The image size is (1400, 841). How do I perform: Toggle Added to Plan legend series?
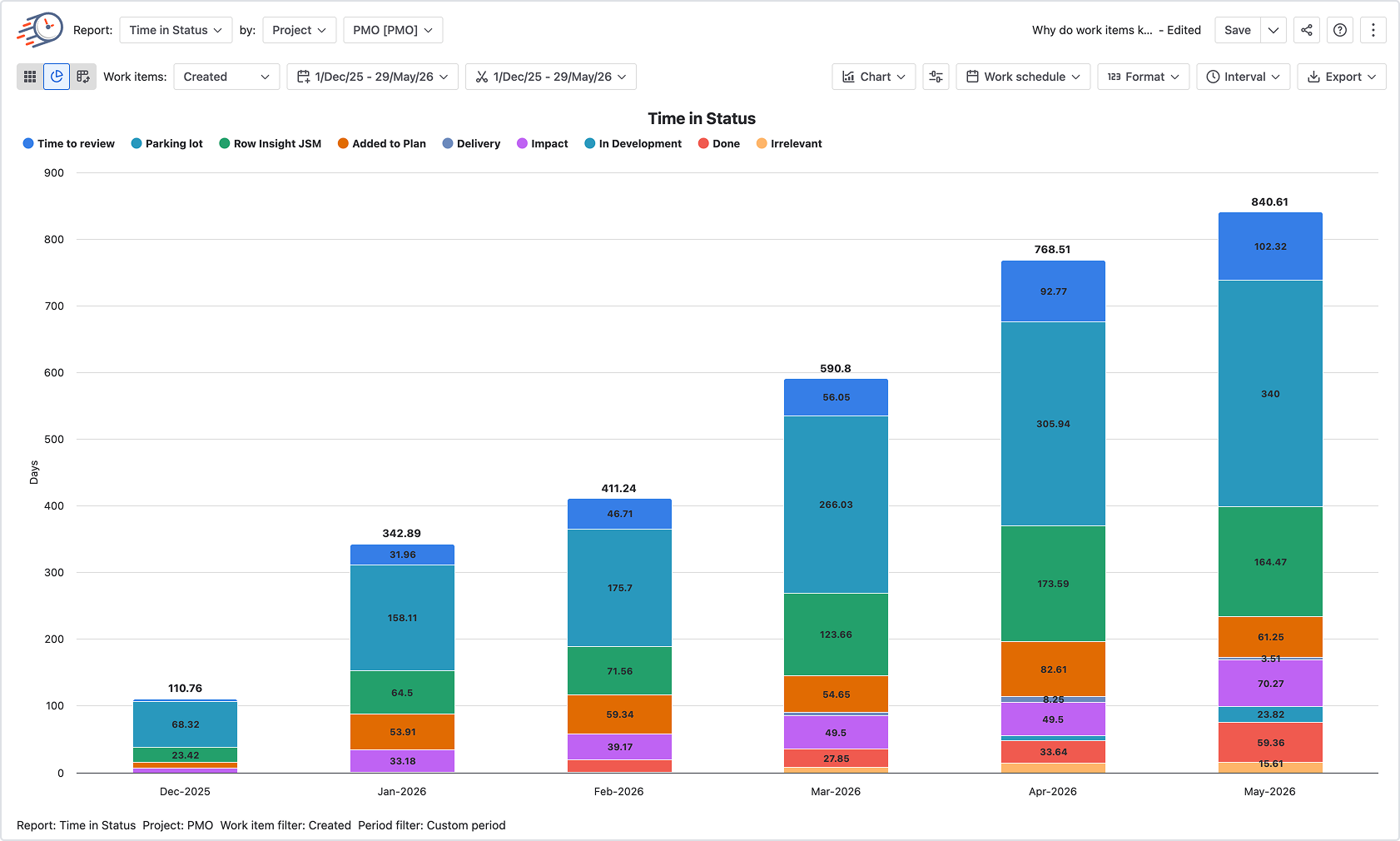[x=381, y=143]
